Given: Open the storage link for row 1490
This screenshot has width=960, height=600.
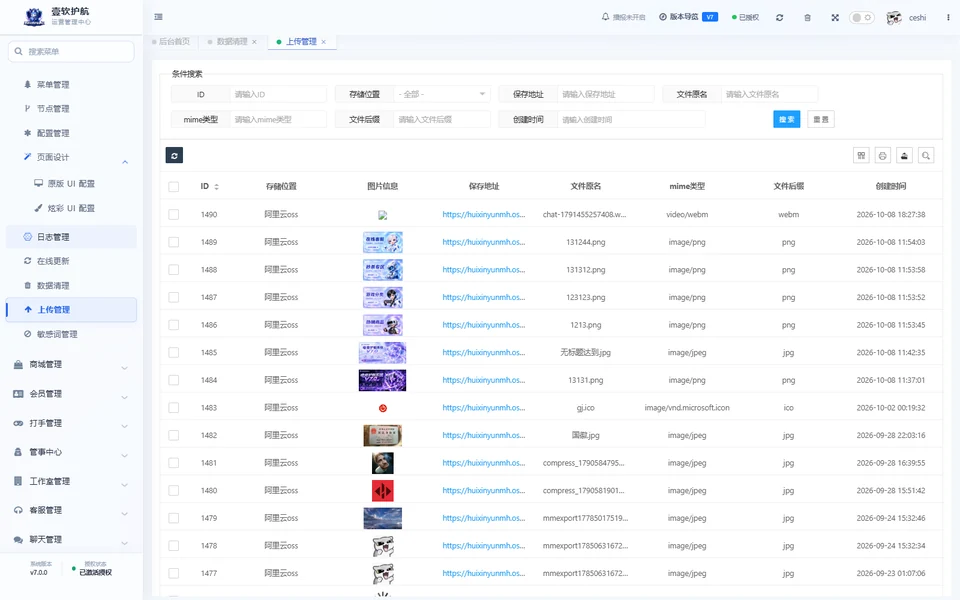Looking at the screenshot, I should point(484,214).
